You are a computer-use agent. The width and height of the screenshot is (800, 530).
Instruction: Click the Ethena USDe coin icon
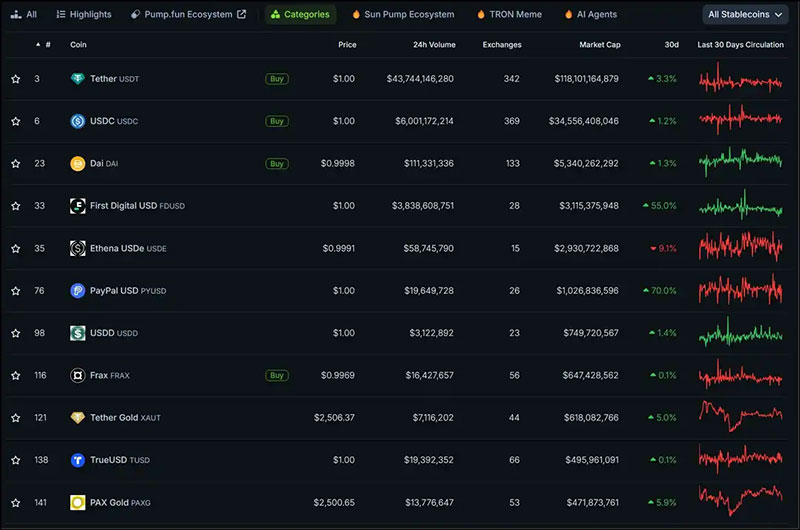point(77,248)
